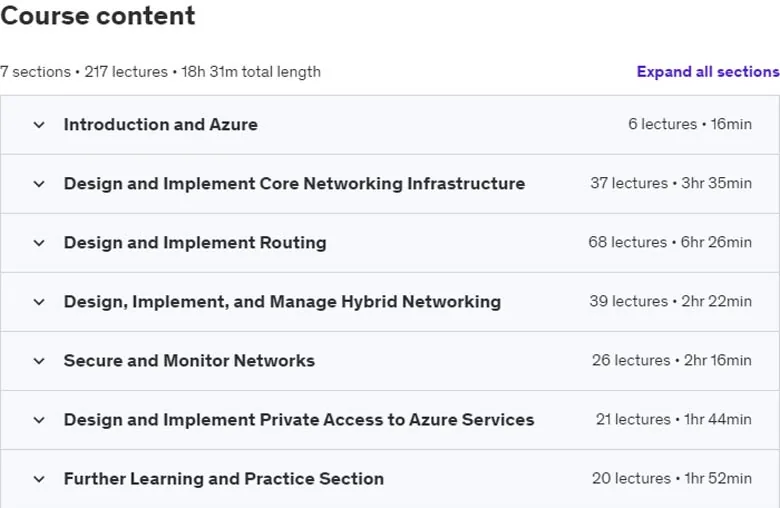
Task: Open the Introduction and Azure section title
Action: (x=161, y=124)
